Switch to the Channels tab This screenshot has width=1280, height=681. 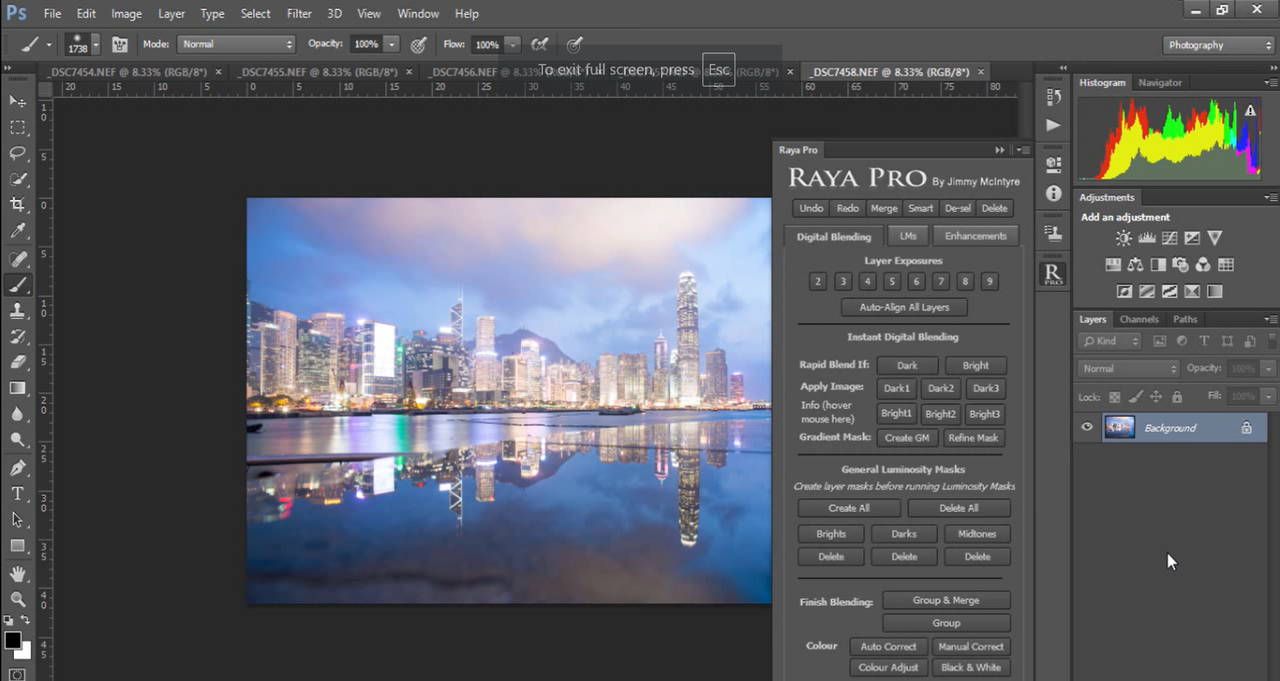1138,319
